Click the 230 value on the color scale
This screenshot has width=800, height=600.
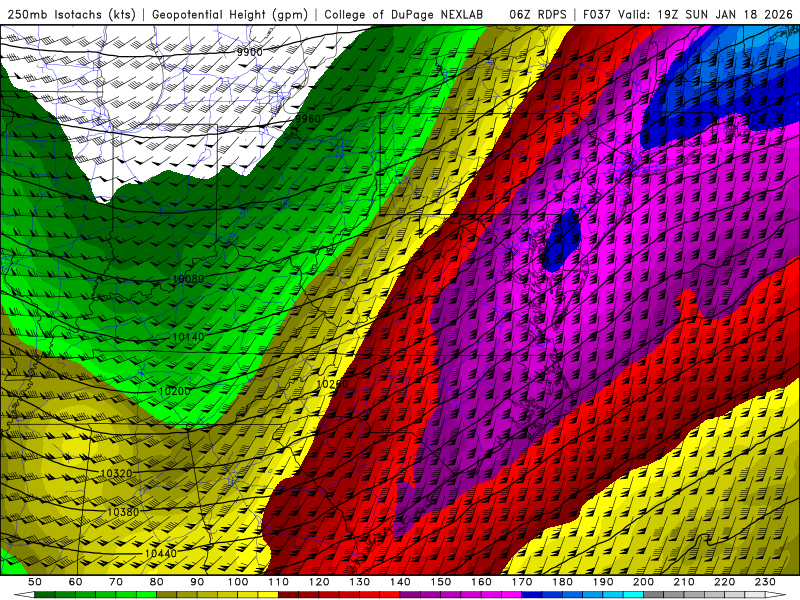tap(765, 582)
